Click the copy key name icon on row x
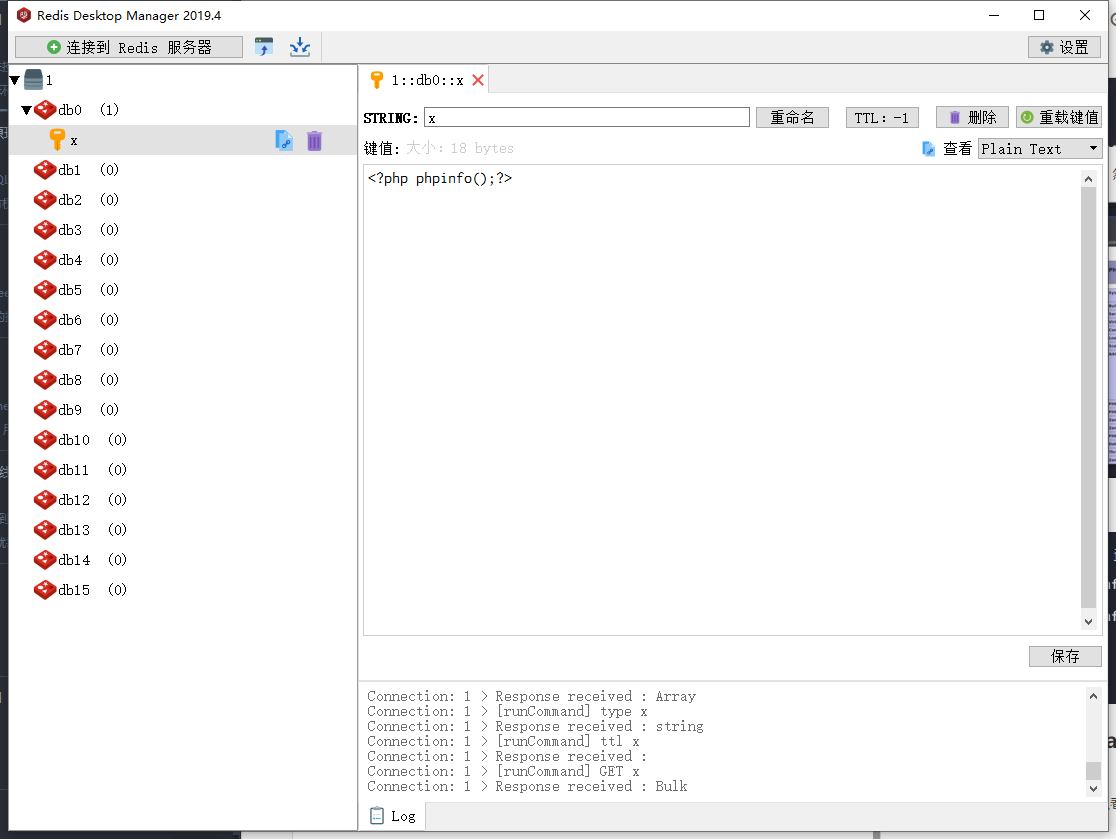 tap(284, 140)
